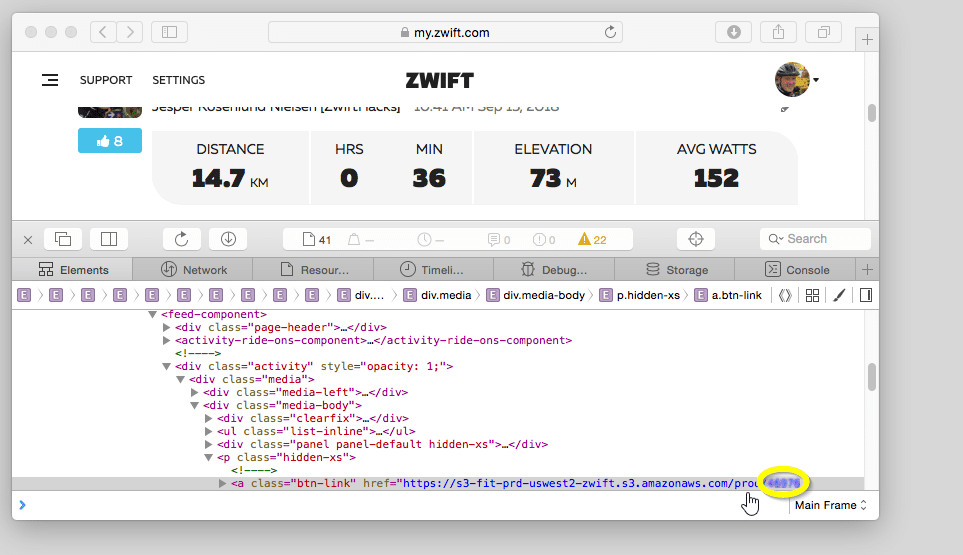Image resolution: width=963 pixels, height=555 pixels.
Task: Click the Ride On thumbs-up 8 button
Action: 110,141
